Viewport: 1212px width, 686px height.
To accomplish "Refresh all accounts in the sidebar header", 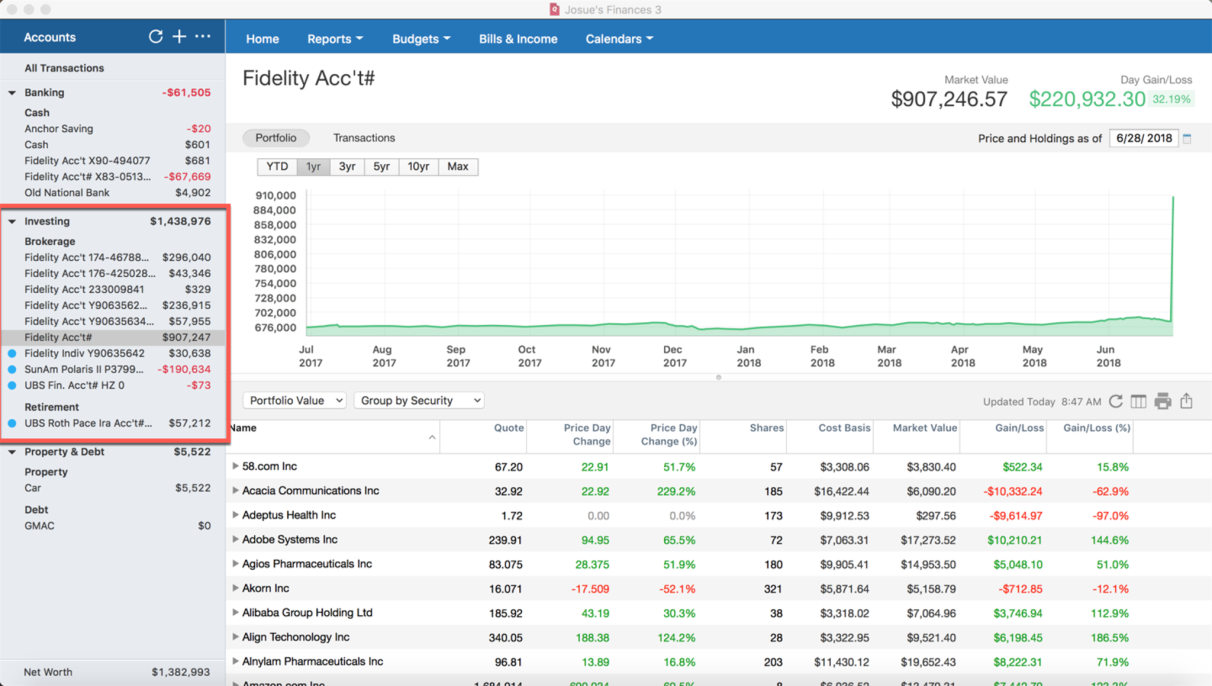I will coord(155,37).
